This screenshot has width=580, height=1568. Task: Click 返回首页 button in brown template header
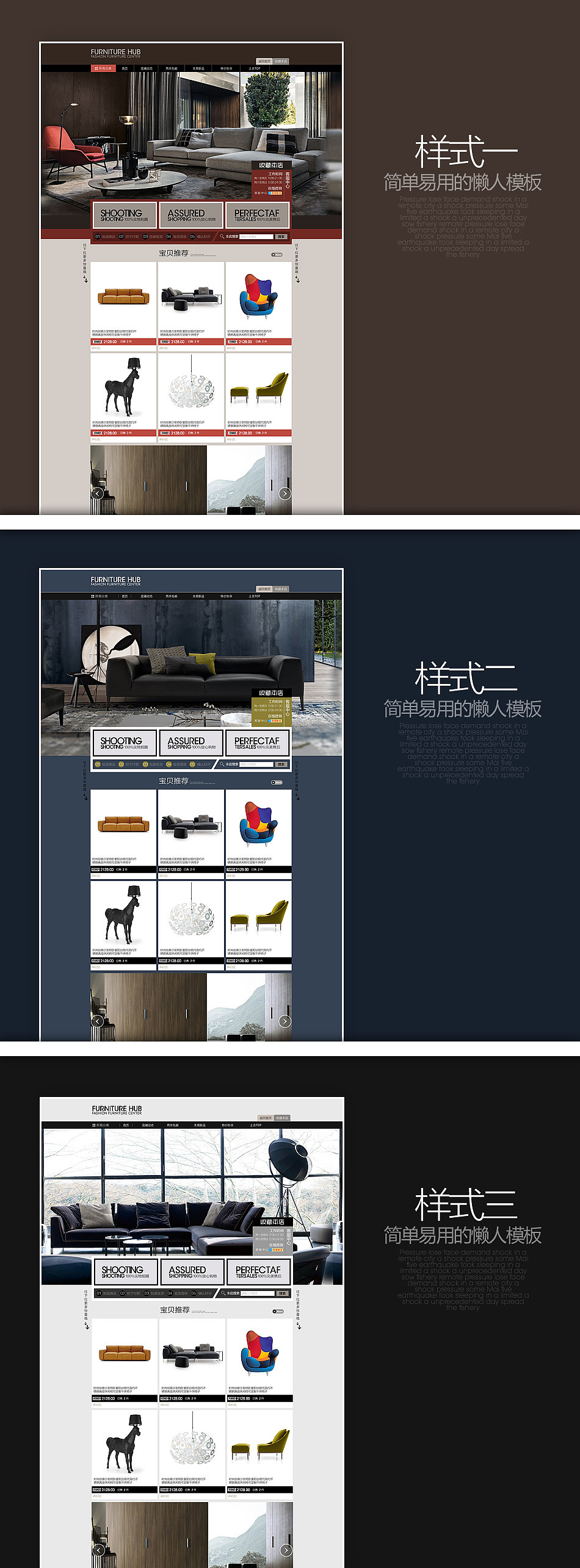264,61
